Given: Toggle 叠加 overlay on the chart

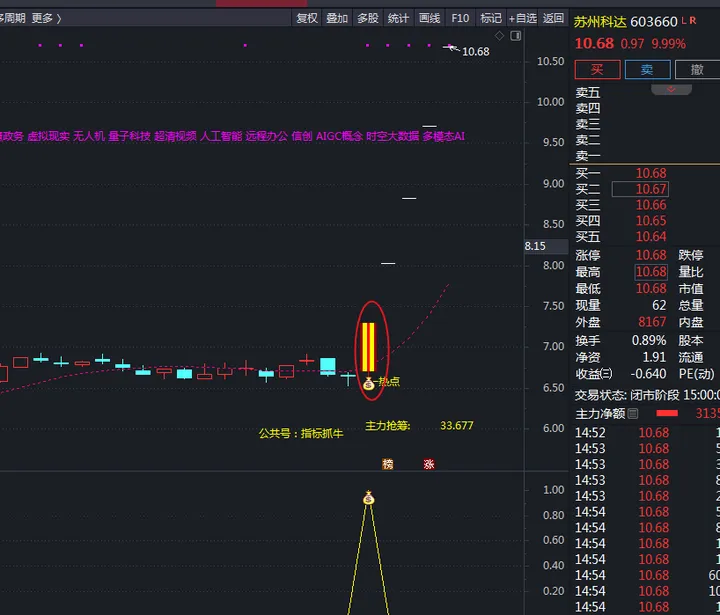Looking at the screenshot, I should (x=337, y=18).
